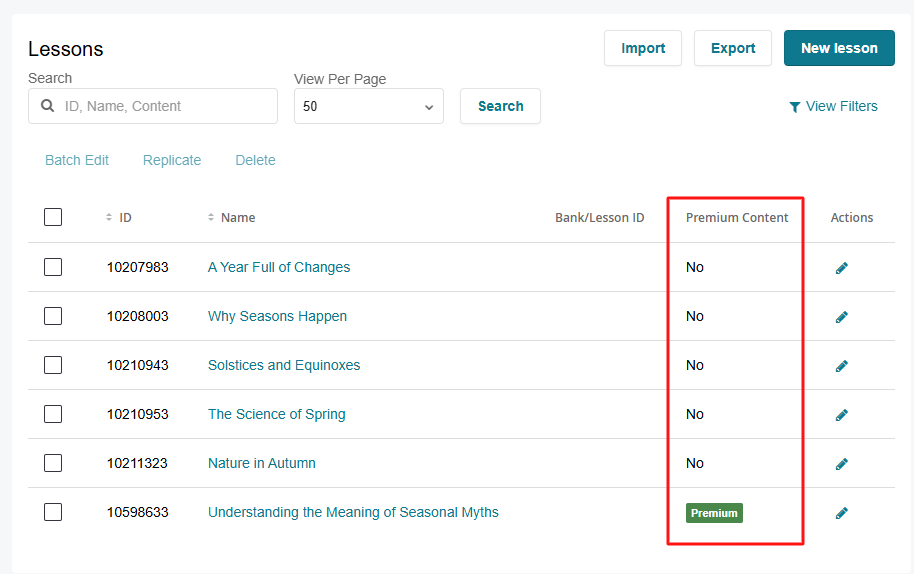Sort lessons by the Name column arrows
The width and height of the screenshot is (914, 574).
point(211,217)
